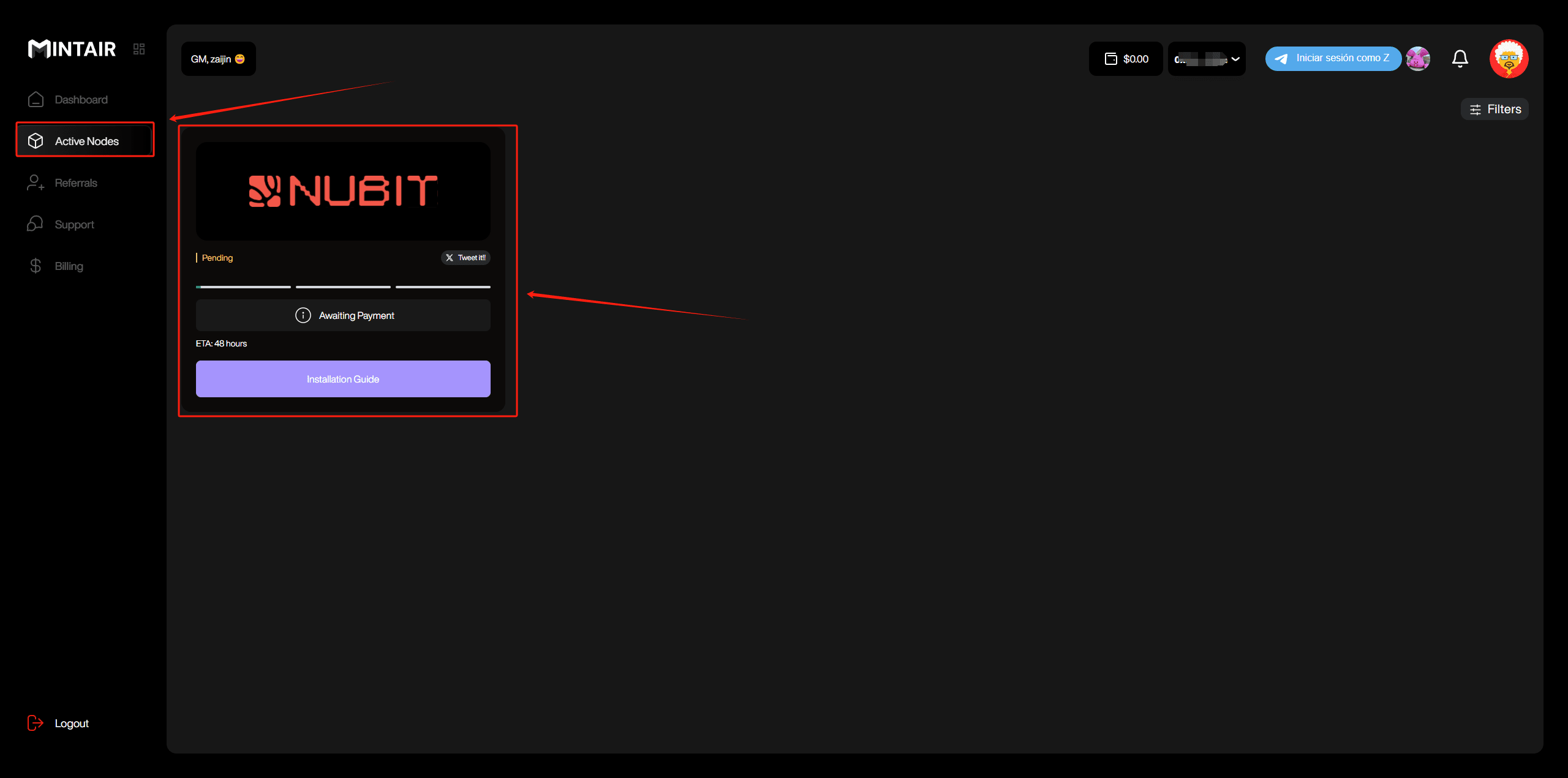Click the Mintair logo
The width and height of the screenshot is (1568, 778).
click(x=72, y=49)
